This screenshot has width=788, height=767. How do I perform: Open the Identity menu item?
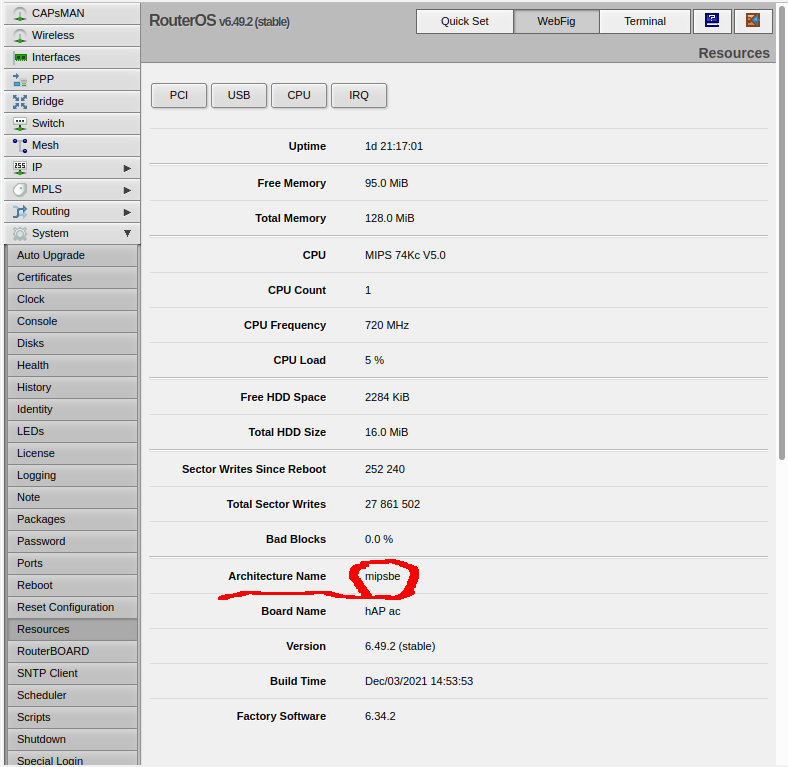click(x=72, y=409)
